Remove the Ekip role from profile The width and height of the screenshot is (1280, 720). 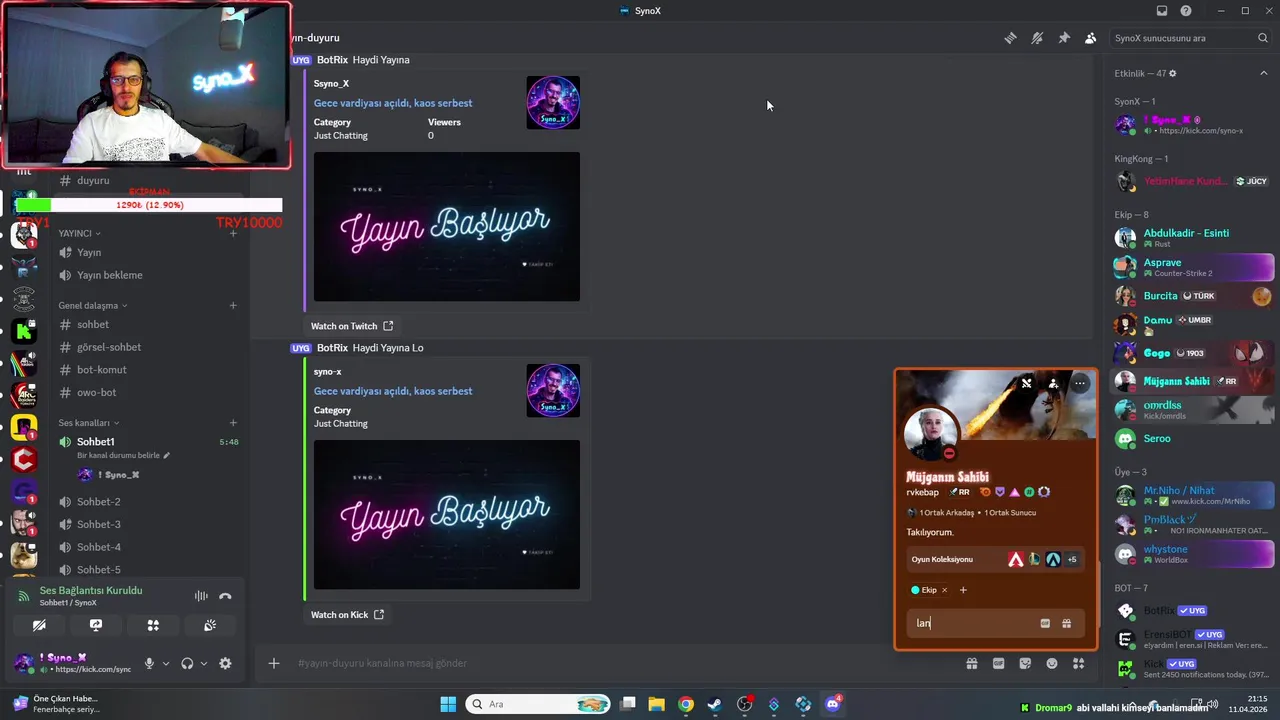coord(943,590)
